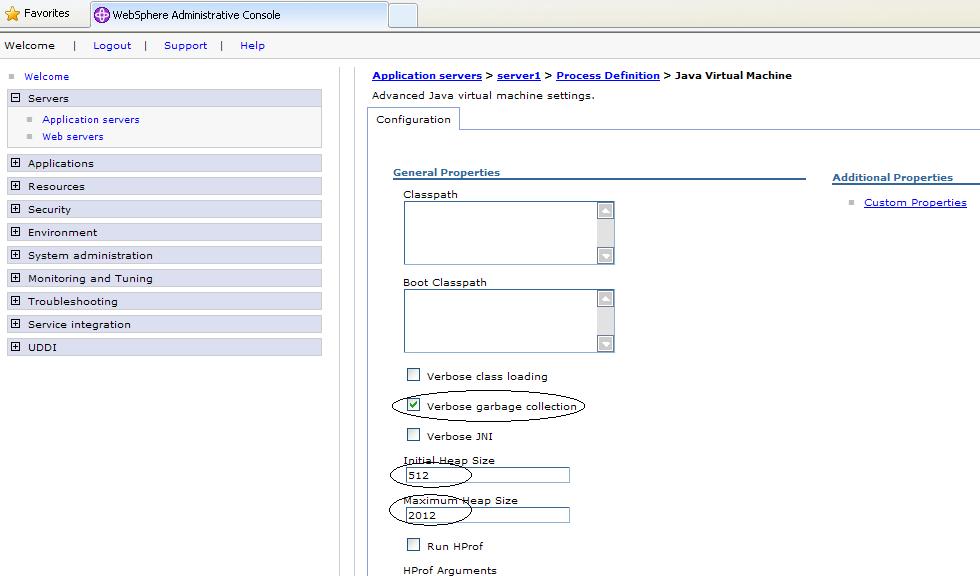Image resolution: width=980 pixels, height=576 pixels.
Task: Click the WebSphere Administrative Console tab icon
Action: pos(101,14)
